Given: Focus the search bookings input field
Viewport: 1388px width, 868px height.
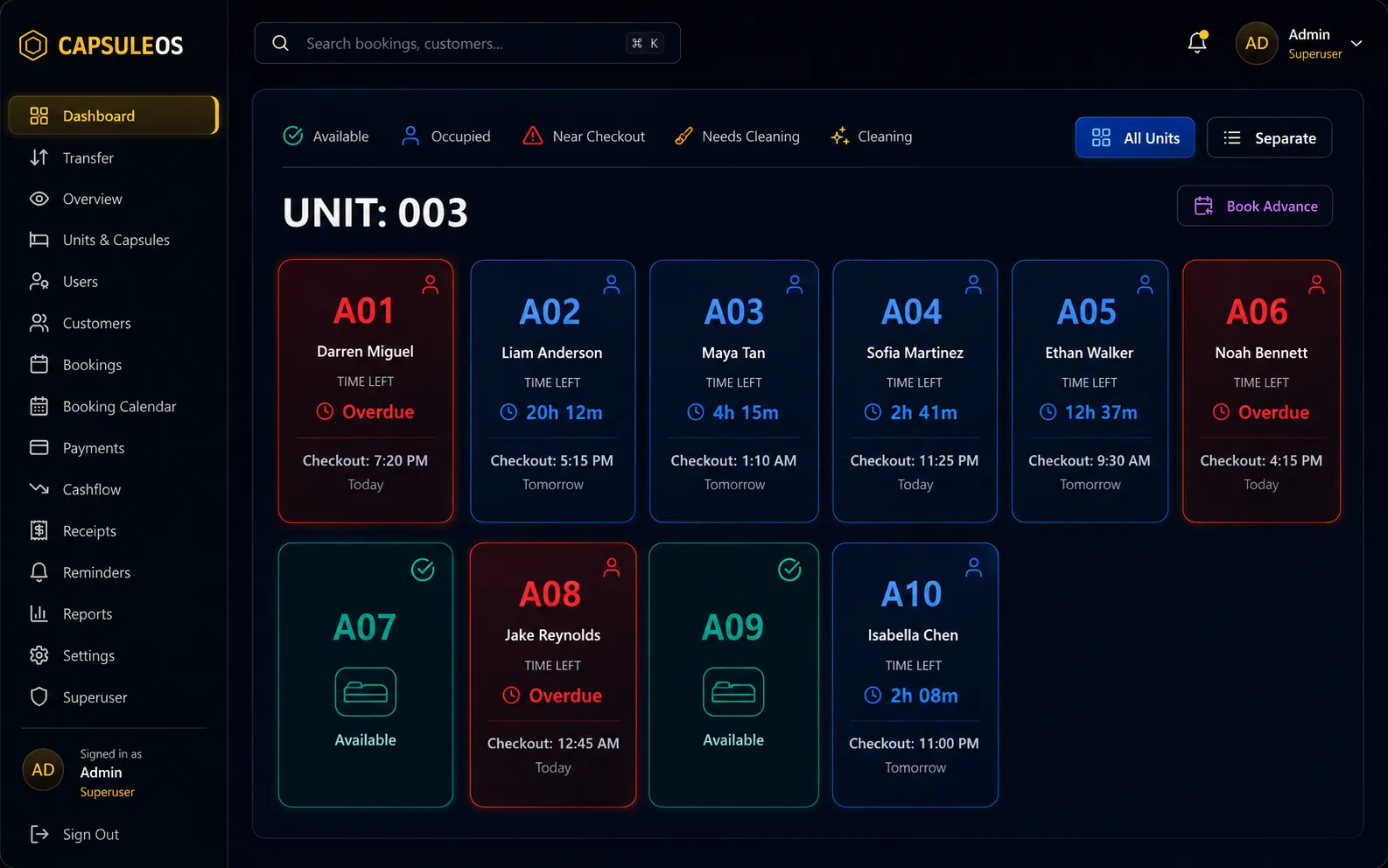Looking at the screenshot, I should 467,43.
